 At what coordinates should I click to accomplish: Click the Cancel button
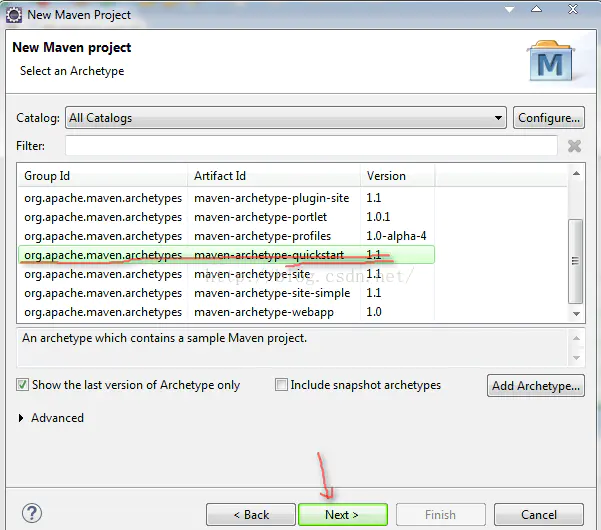click(539, 514)
